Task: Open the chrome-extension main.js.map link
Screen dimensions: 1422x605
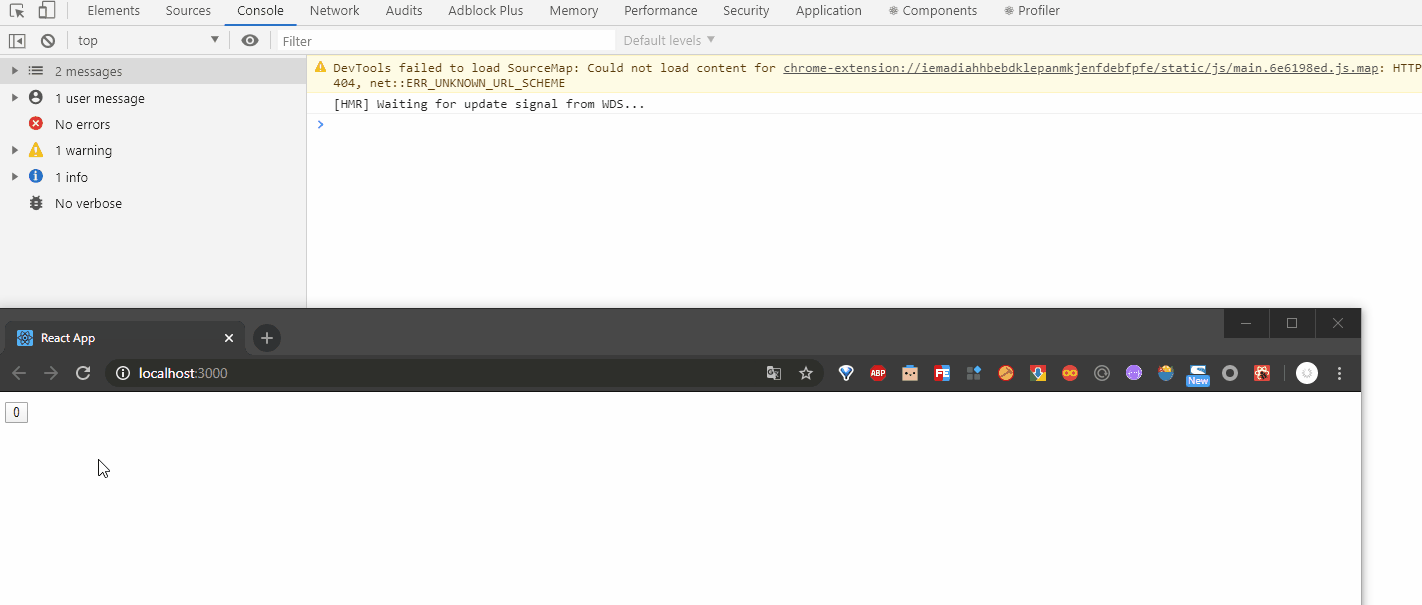Action: tap(1082, 68)
